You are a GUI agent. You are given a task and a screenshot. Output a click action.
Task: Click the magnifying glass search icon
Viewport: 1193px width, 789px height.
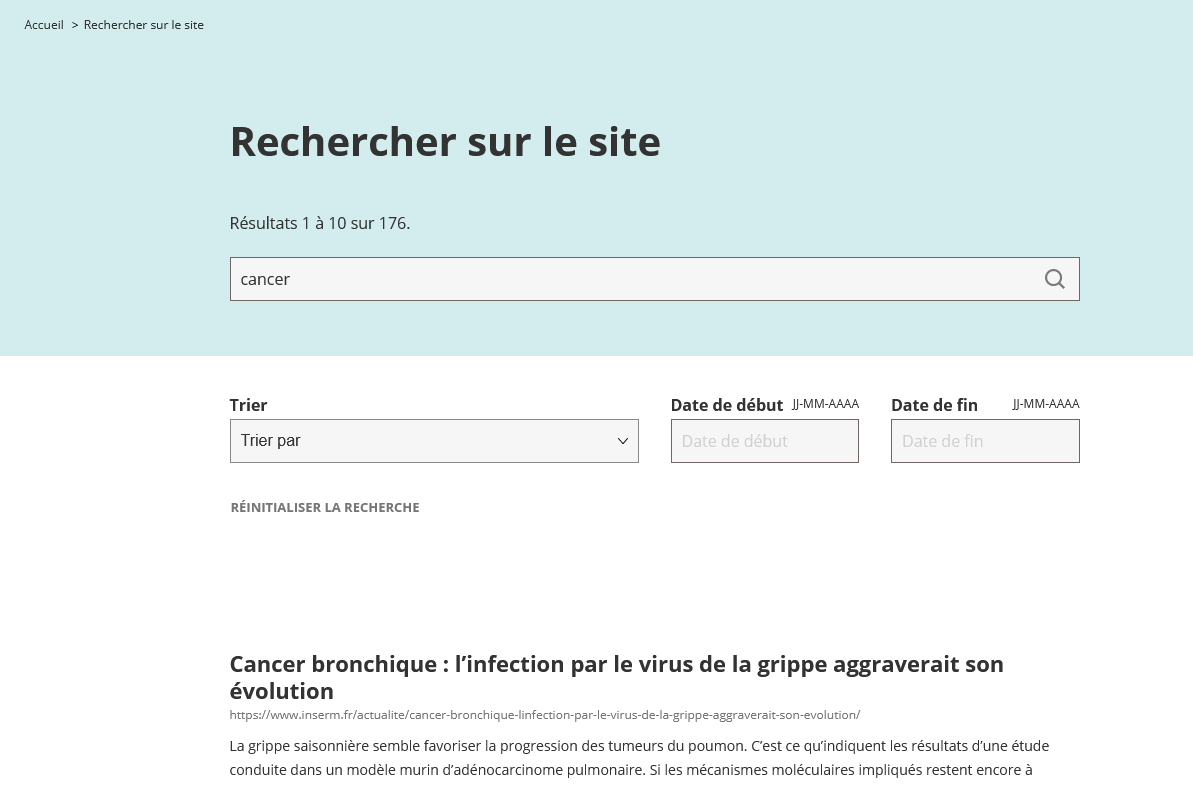pos(1054,279)
